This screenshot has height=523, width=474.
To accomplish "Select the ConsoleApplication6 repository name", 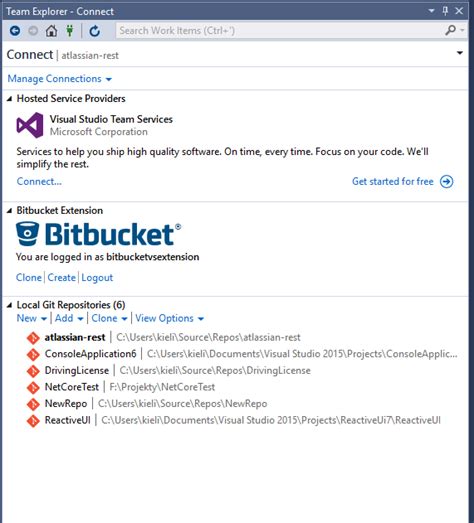I will [x=90, y=354].
